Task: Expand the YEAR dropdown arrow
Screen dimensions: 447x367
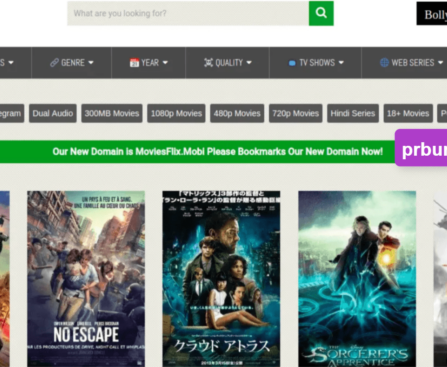Action: 165,63
